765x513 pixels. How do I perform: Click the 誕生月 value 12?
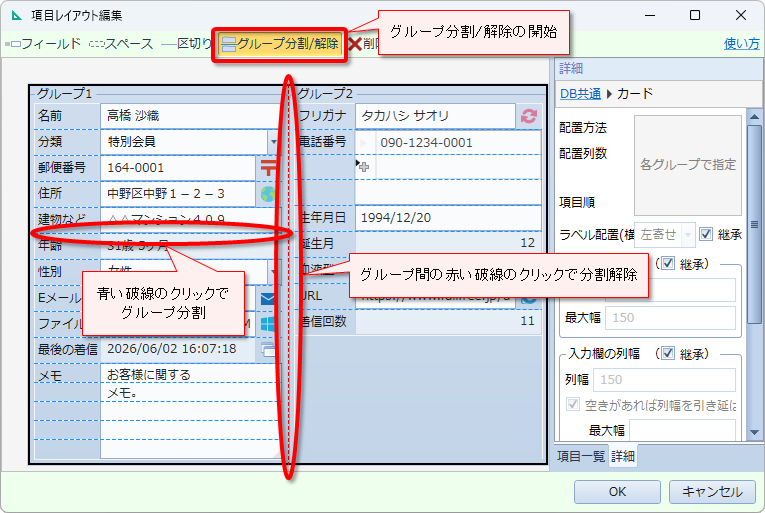pos(448,243)
